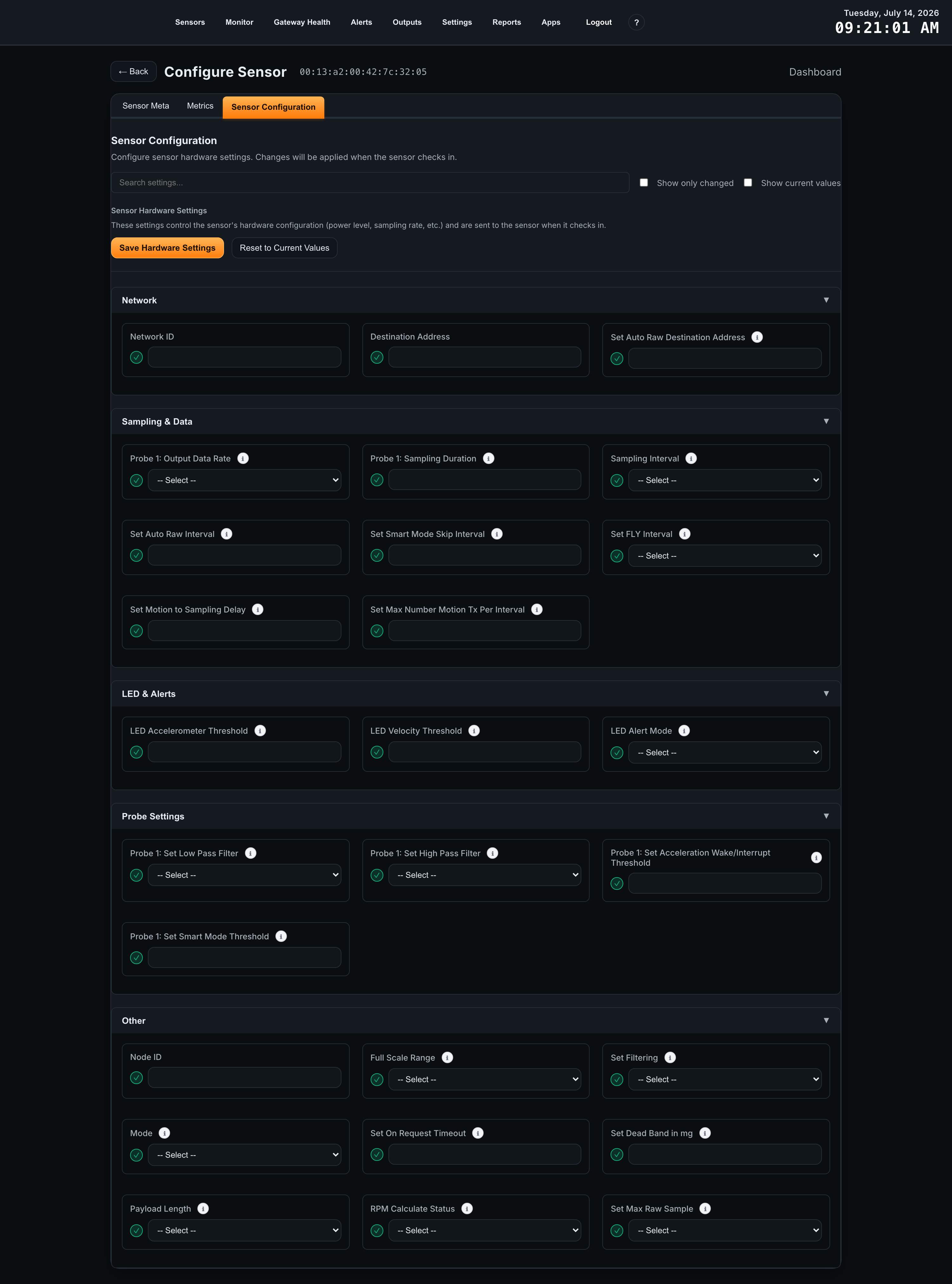Tick the Show current values checkbox
This screenshot has height=1284, width=952.
point(748,183)
